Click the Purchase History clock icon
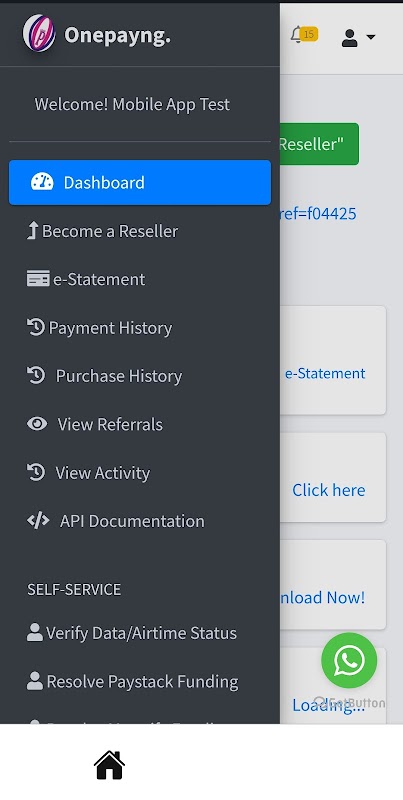The width and height of the screenshot is (403, 800). click(x=36, y=376)
